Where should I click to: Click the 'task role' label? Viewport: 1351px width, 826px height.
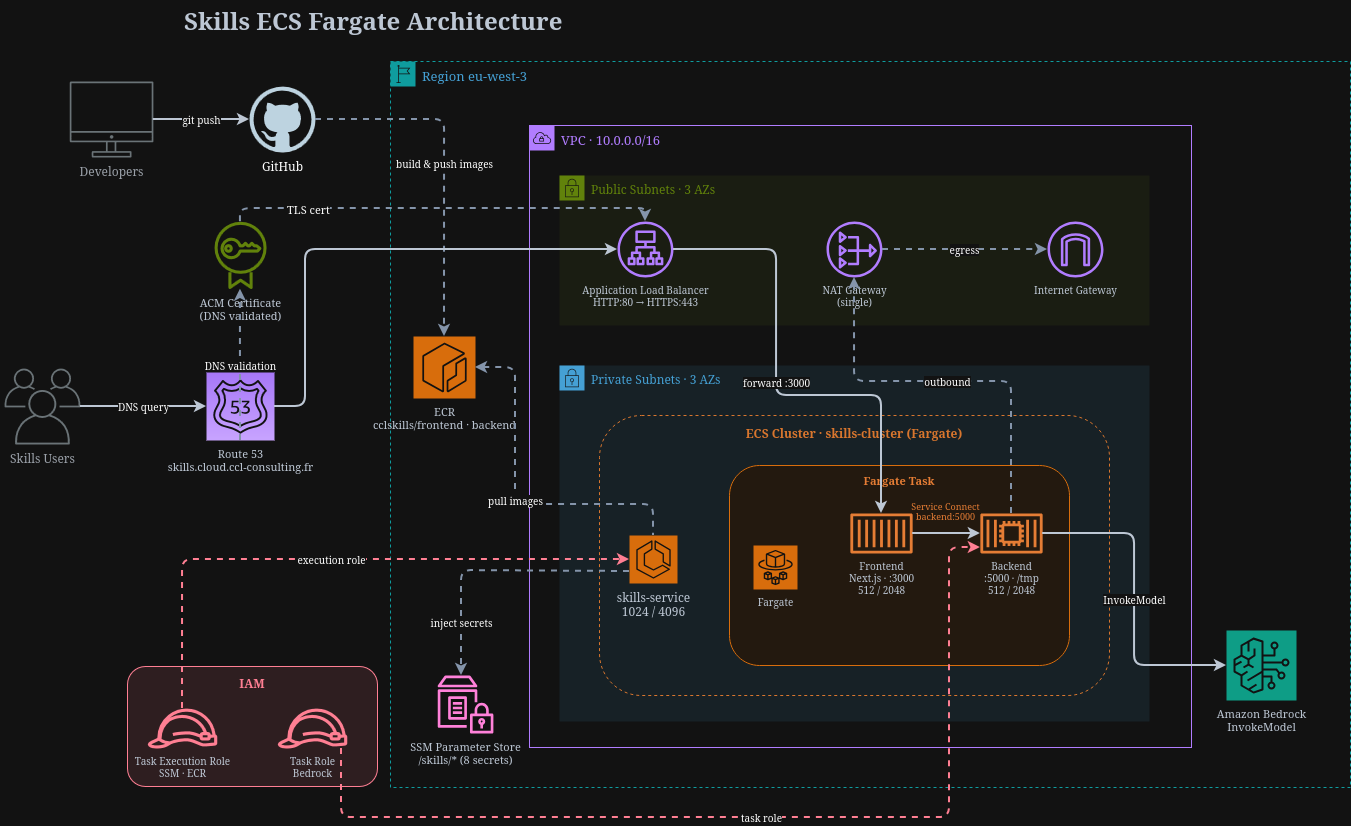[x=761, y=817]
